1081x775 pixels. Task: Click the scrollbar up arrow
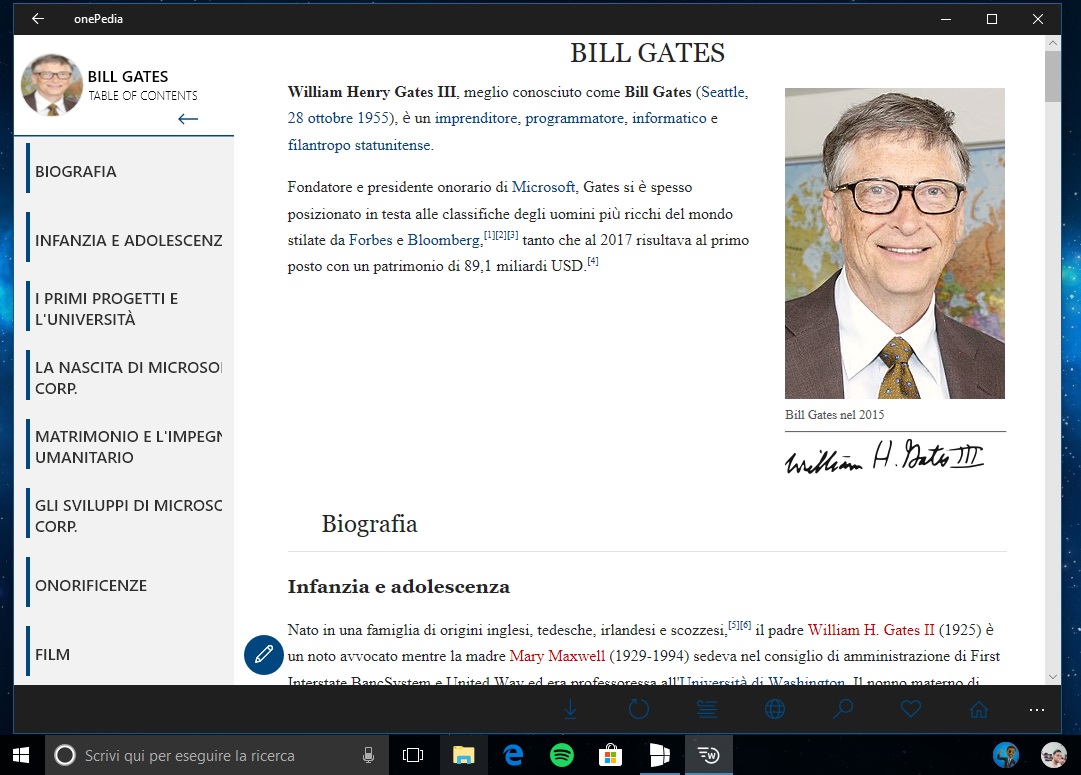click(x=1053, y=43)
